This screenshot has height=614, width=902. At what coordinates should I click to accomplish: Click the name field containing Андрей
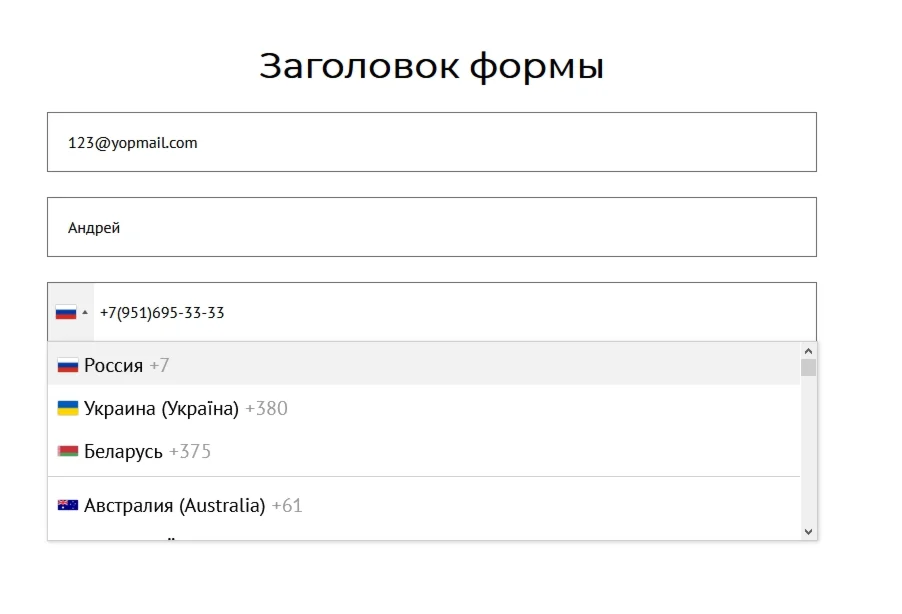click(x=431, y=227)
